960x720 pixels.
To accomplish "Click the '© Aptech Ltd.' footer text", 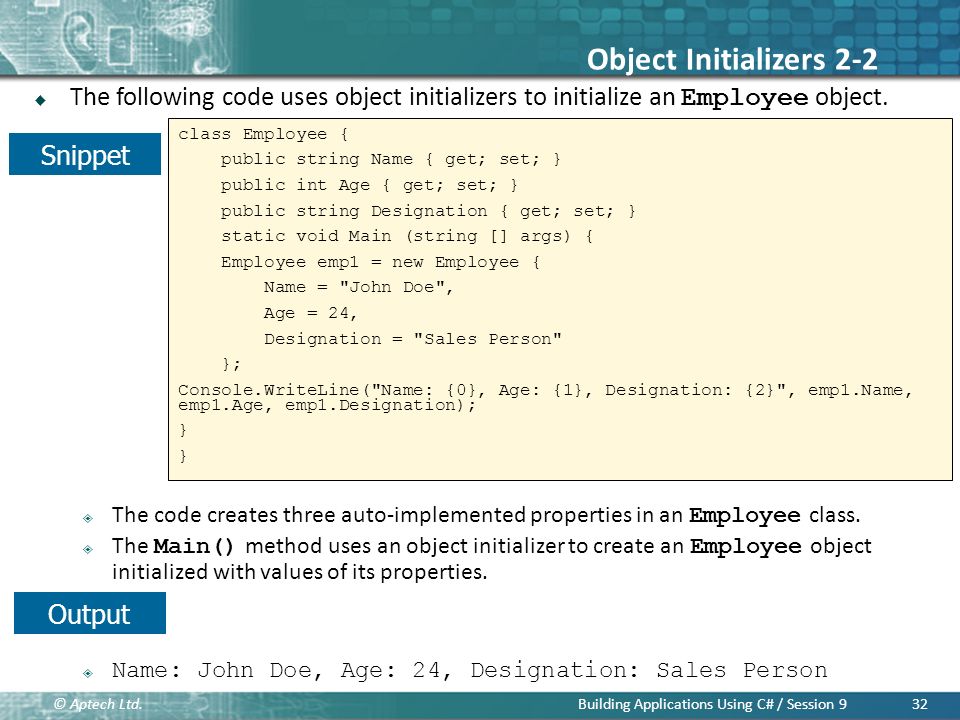I will 98,704.
